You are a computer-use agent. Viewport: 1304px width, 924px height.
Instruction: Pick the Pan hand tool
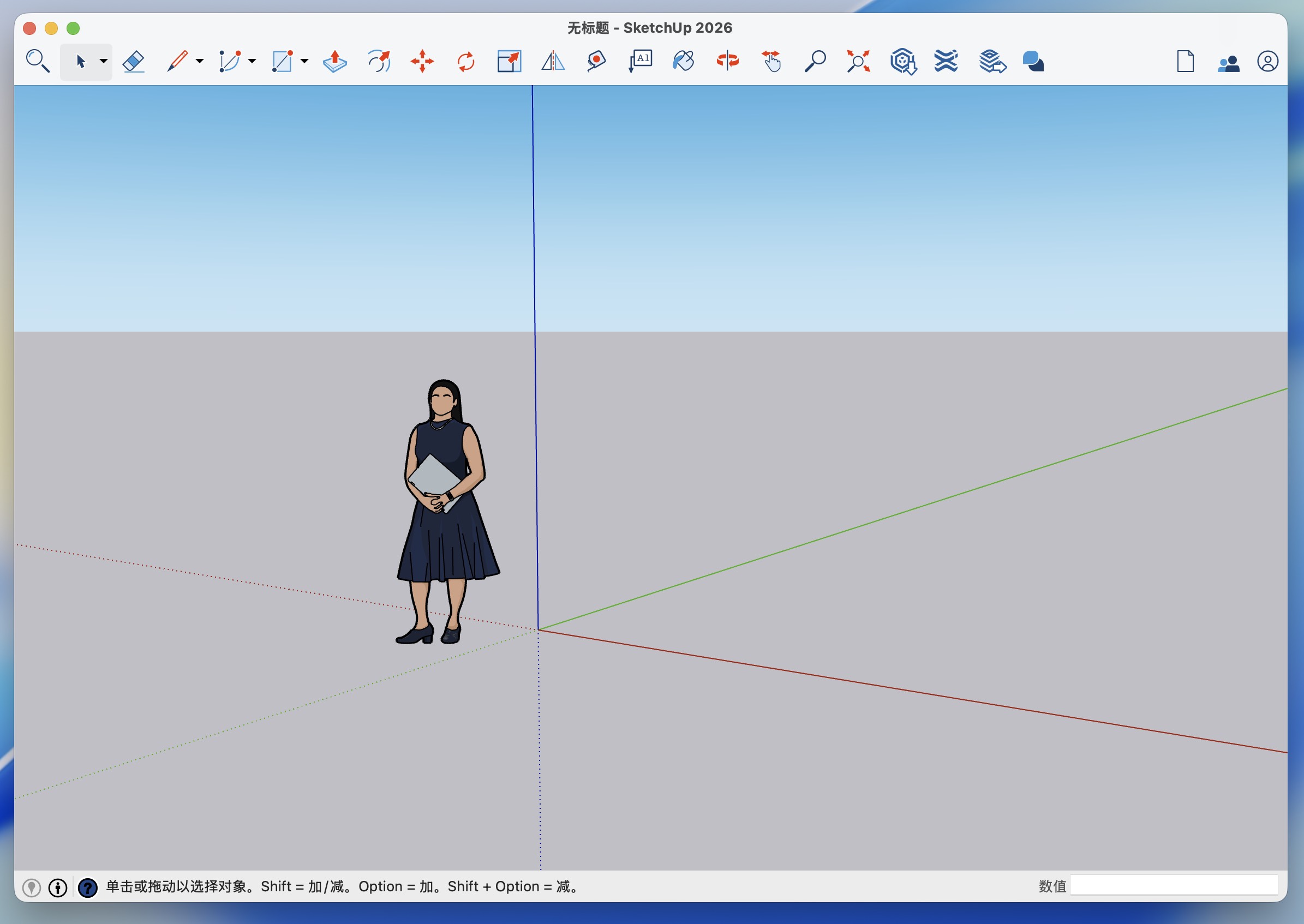771,62
